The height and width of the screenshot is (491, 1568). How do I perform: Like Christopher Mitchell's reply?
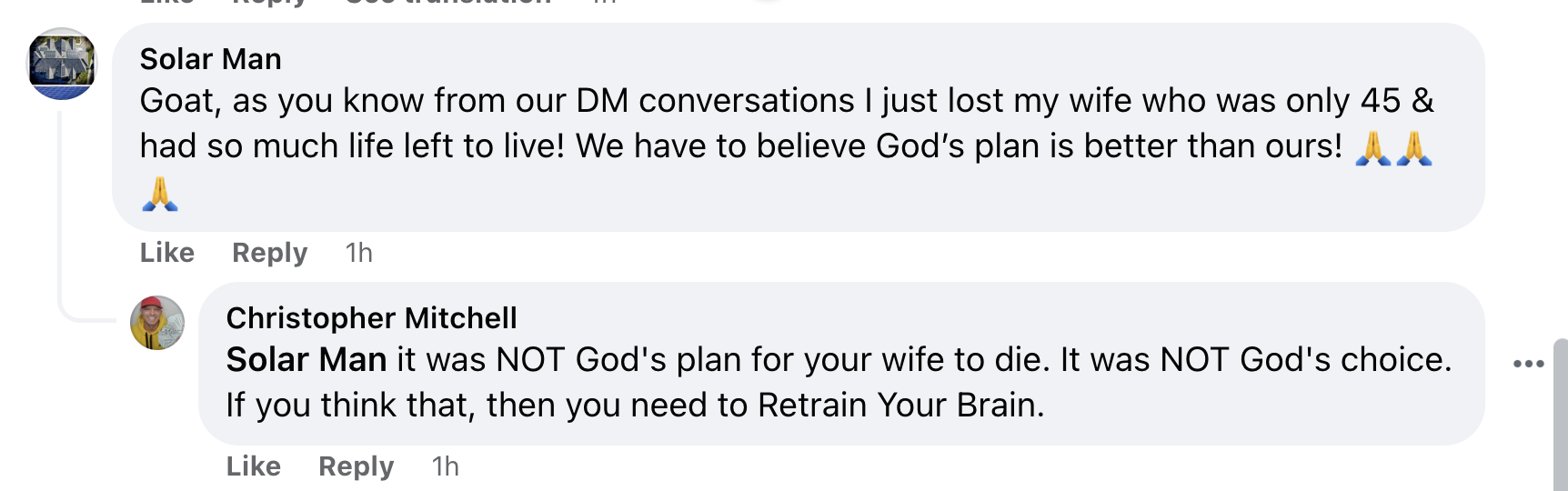tap(253, 466)
